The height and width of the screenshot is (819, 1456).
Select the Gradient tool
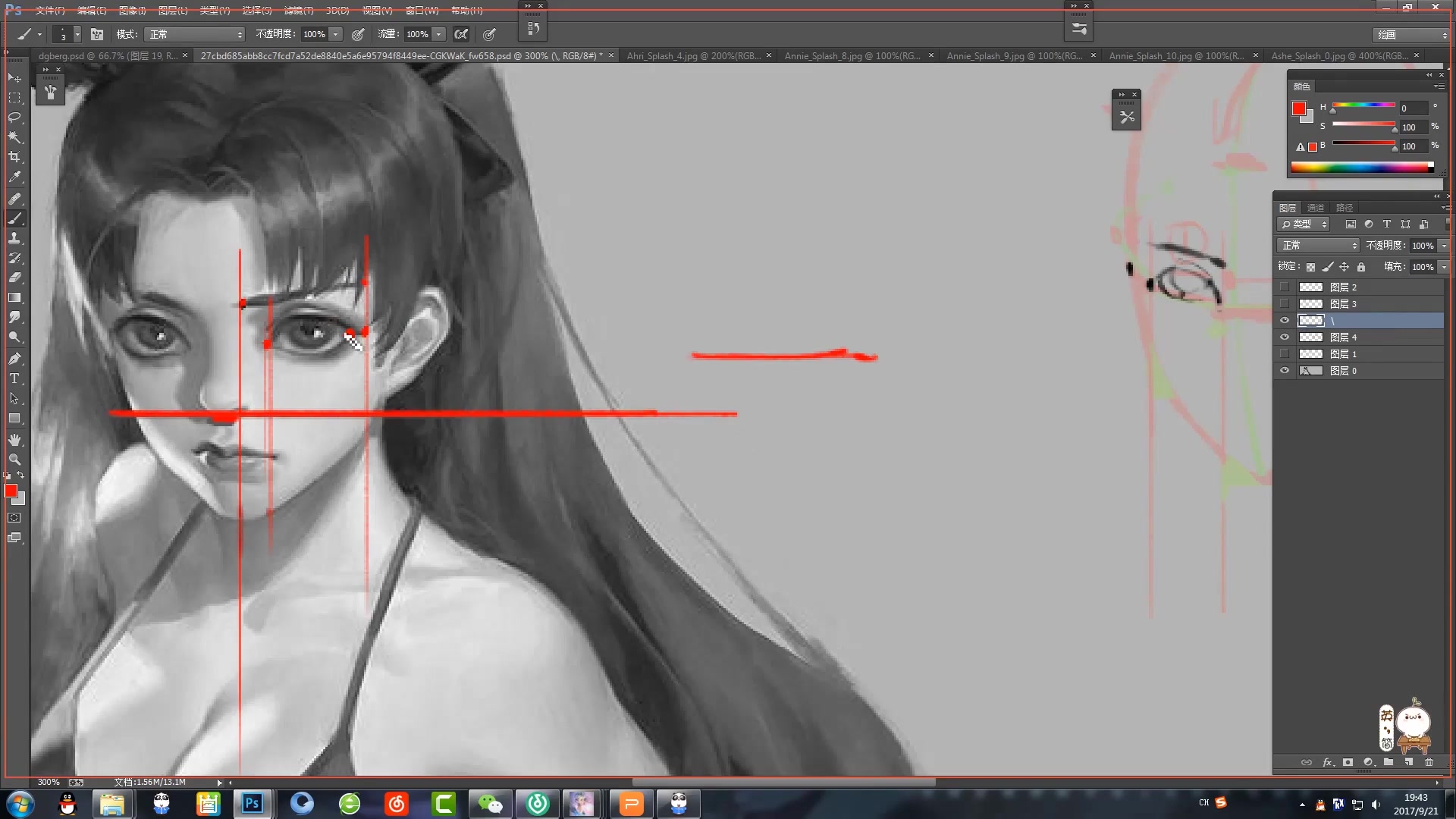point(14,297)
